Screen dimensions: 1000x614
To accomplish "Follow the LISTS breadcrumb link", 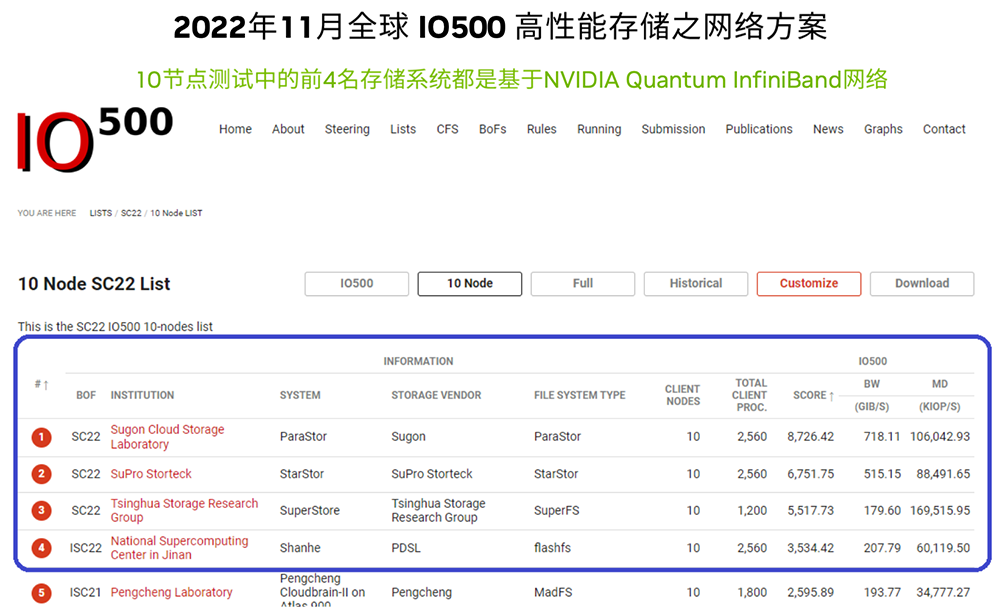I will point(101,213).
